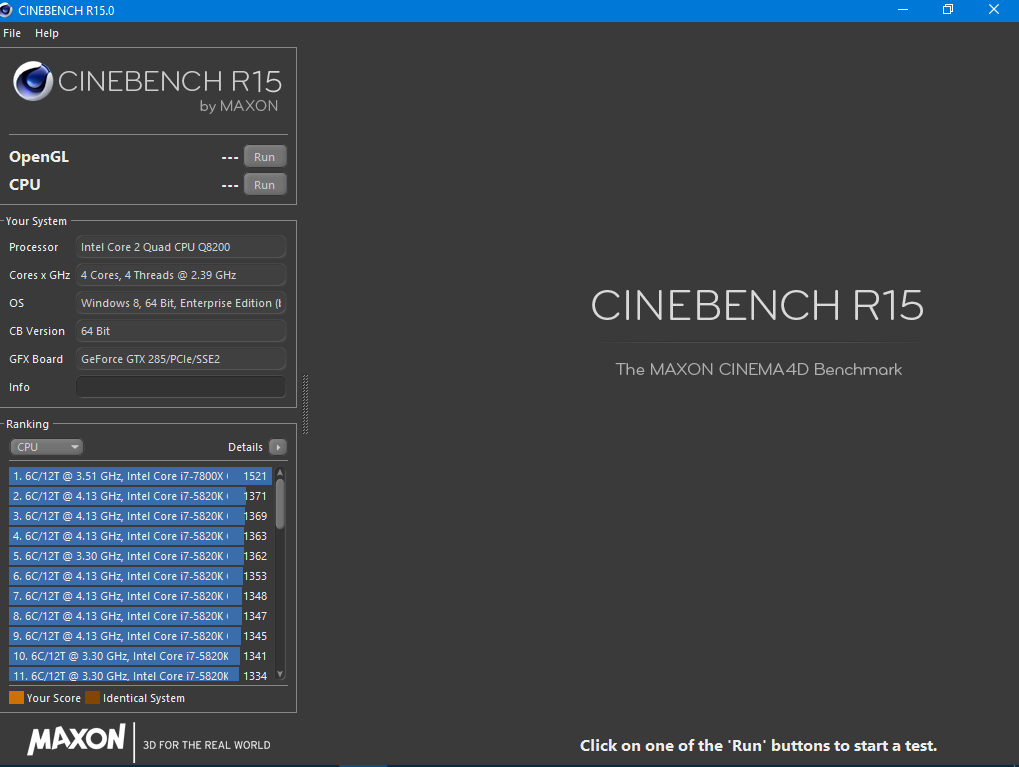Click the ranking list scroll up arrow
The image size is (1019, 767).
[x=280, y=473]
